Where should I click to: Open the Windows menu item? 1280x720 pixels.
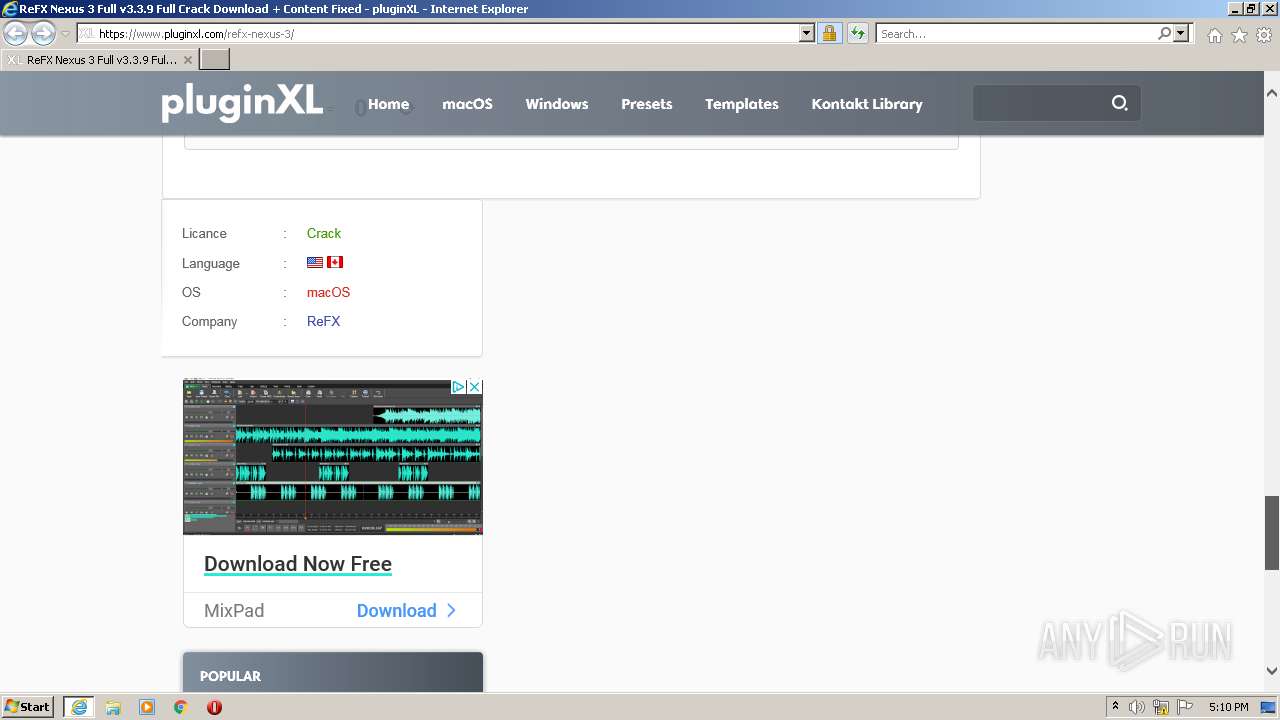(x=557, y=104)
